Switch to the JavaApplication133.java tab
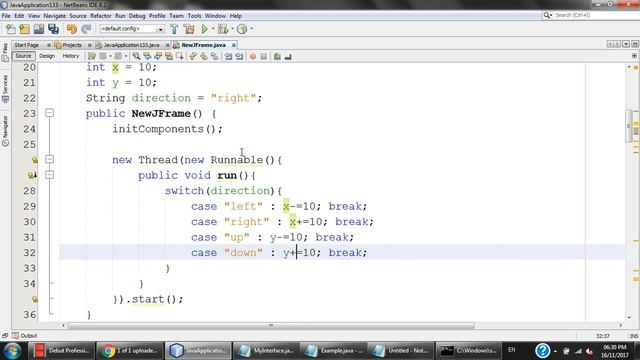This screenshot has width=640, height=360. [x=131, y=45]
